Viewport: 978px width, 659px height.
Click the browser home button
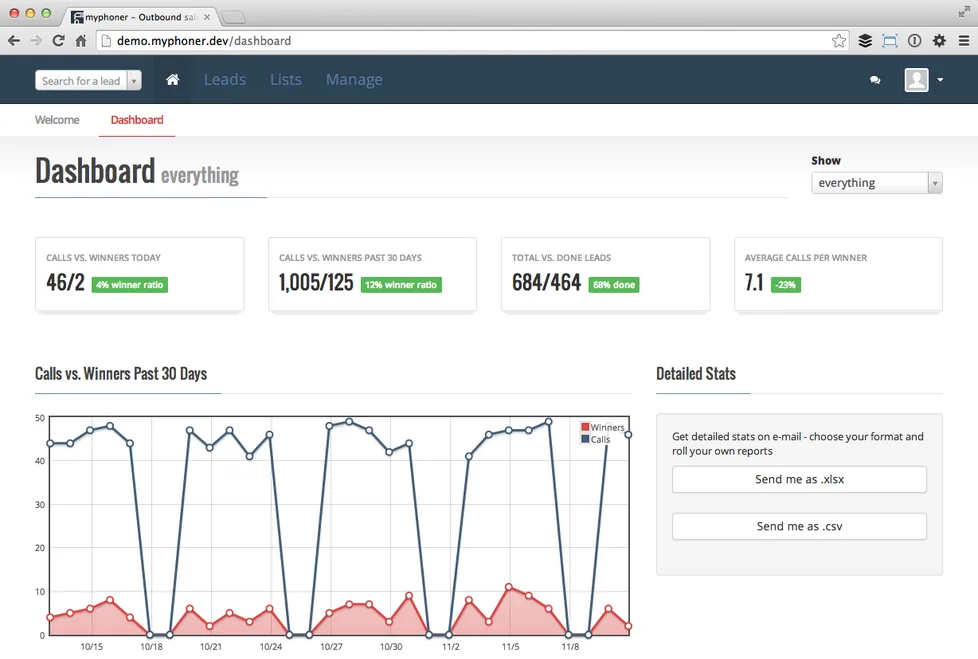click(x=80, y=41)
